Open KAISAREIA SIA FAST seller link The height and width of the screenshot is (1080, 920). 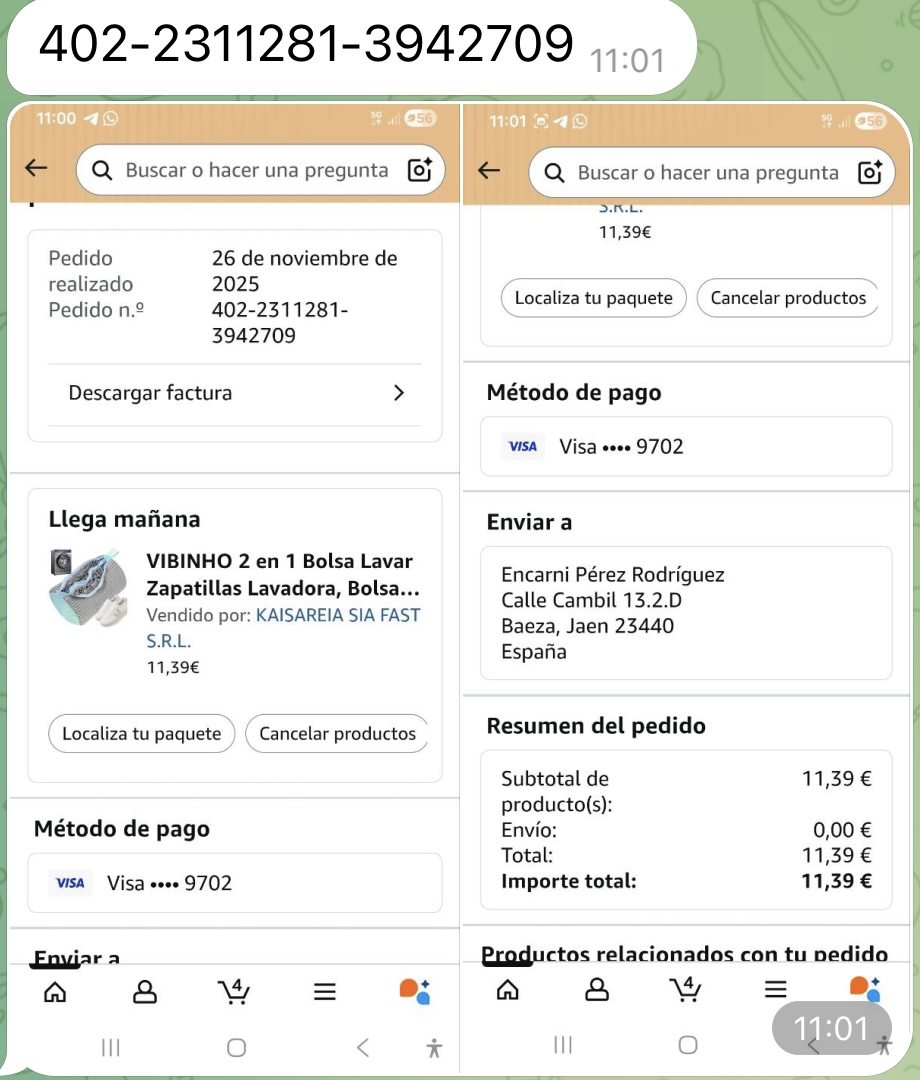[283, 627]
